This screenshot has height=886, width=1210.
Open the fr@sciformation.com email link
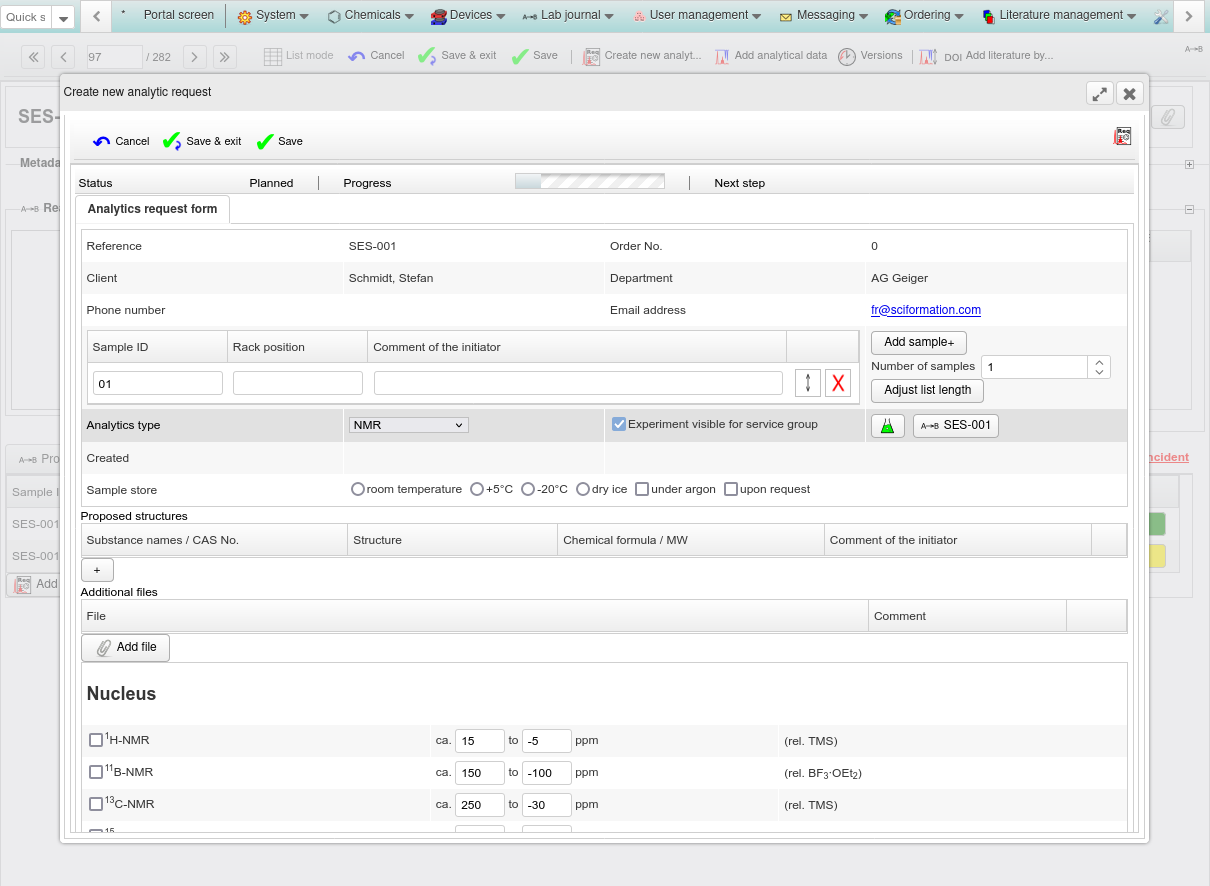(925, 310)
